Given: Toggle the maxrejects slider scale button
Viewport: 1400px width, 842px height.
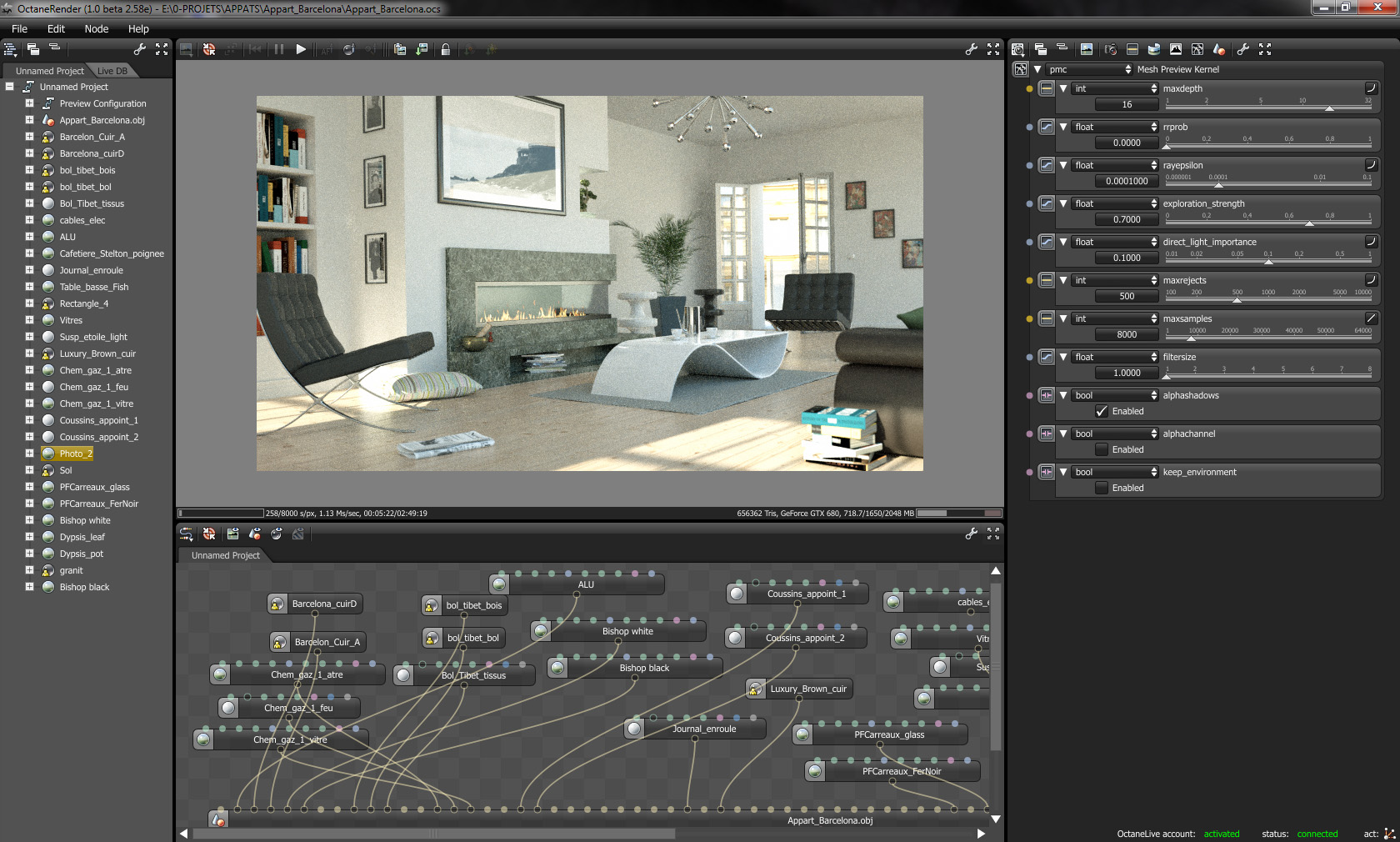Looking at the screenshot, I should pyautogui.click(x=1371, y=279).
